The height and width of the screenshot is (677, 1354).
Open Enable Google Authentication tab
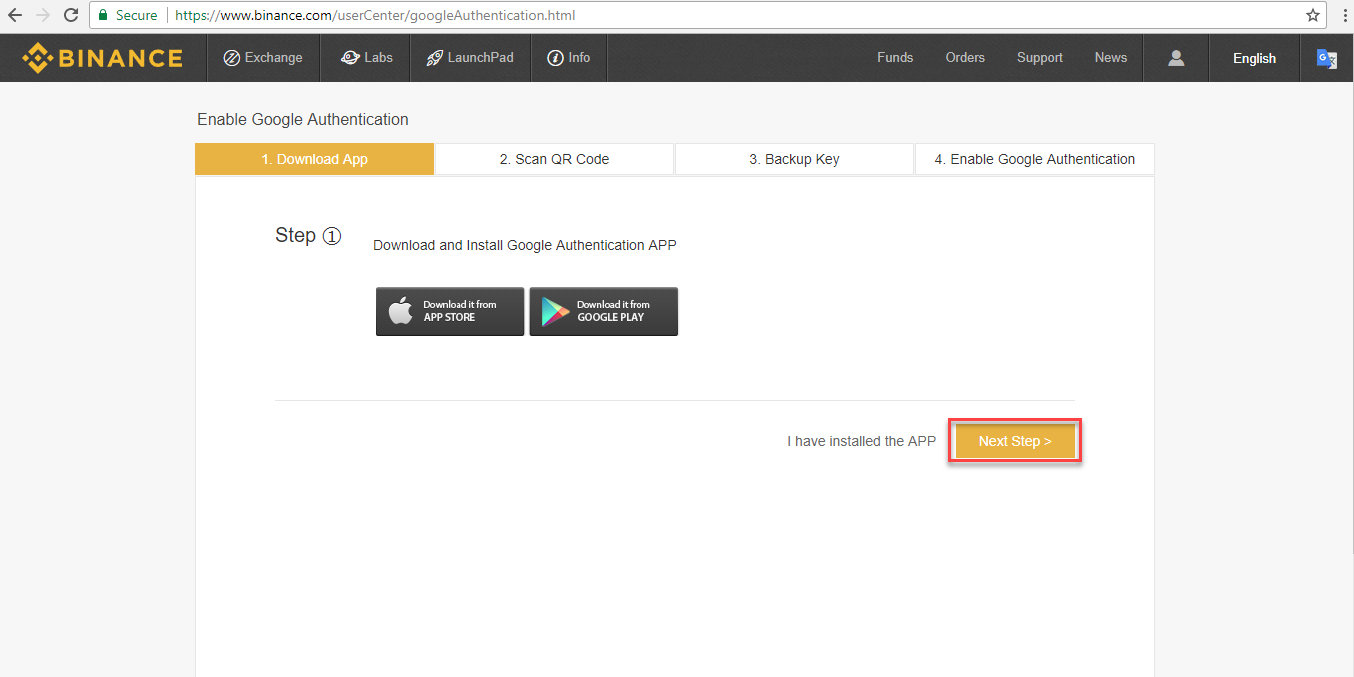(1034, 159)
